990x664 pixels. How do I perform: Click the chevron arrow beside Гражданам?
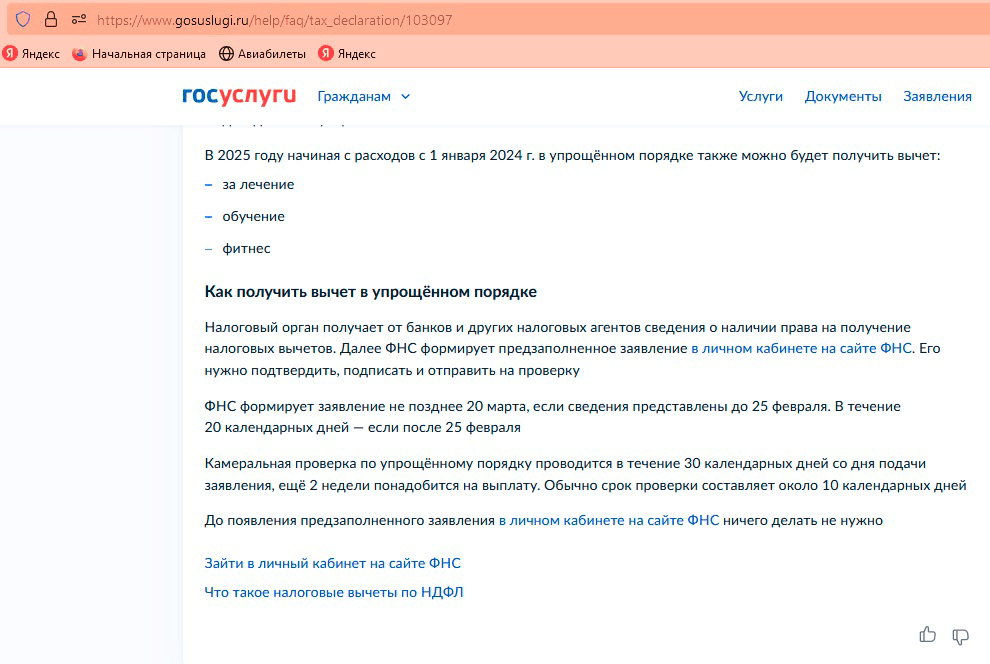click(x=405, y=97)
